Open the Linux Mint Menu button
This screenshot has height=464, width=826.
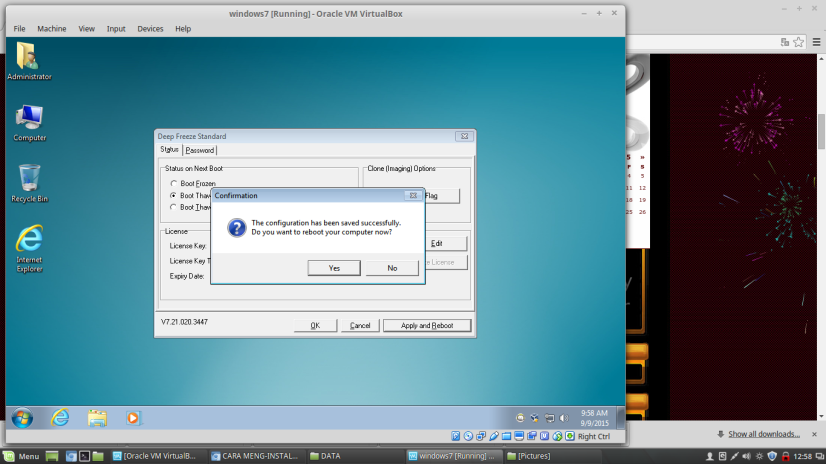[x=22, y=456]
